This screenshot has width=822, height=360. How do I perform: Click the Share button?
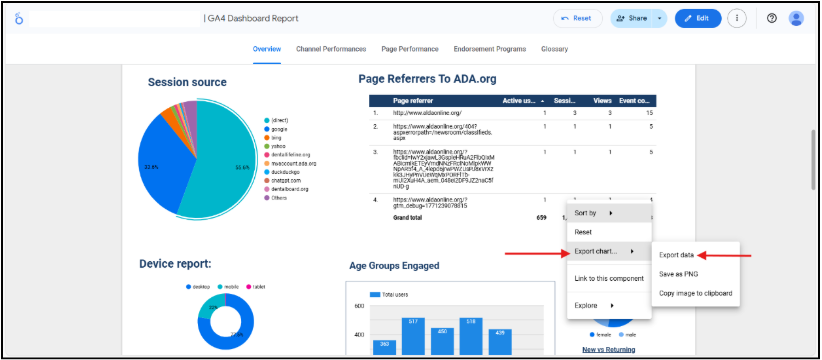[631, 18]
